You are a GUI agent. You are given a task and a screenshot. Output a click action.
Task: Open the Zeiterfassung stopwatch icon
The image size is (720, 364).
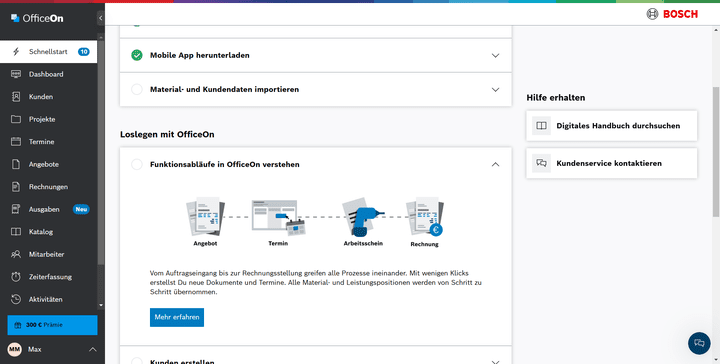coord(16,277)
